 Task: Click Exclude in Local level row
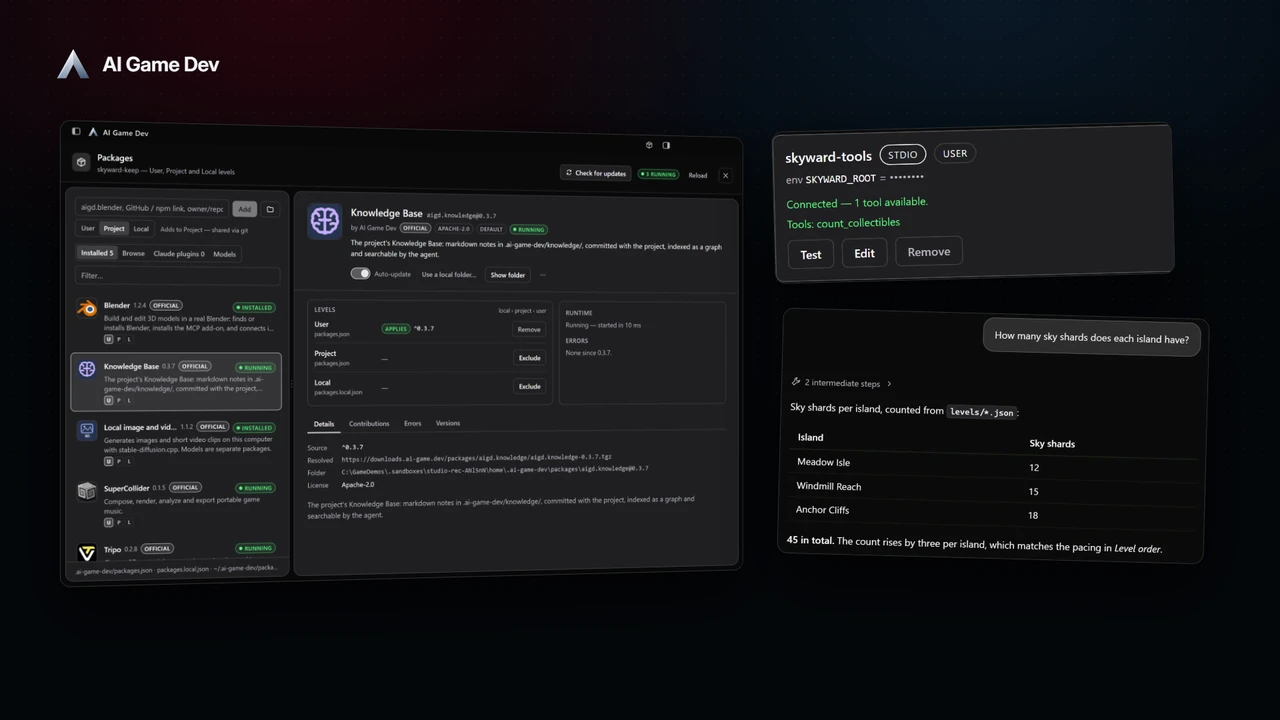point(529,386)
